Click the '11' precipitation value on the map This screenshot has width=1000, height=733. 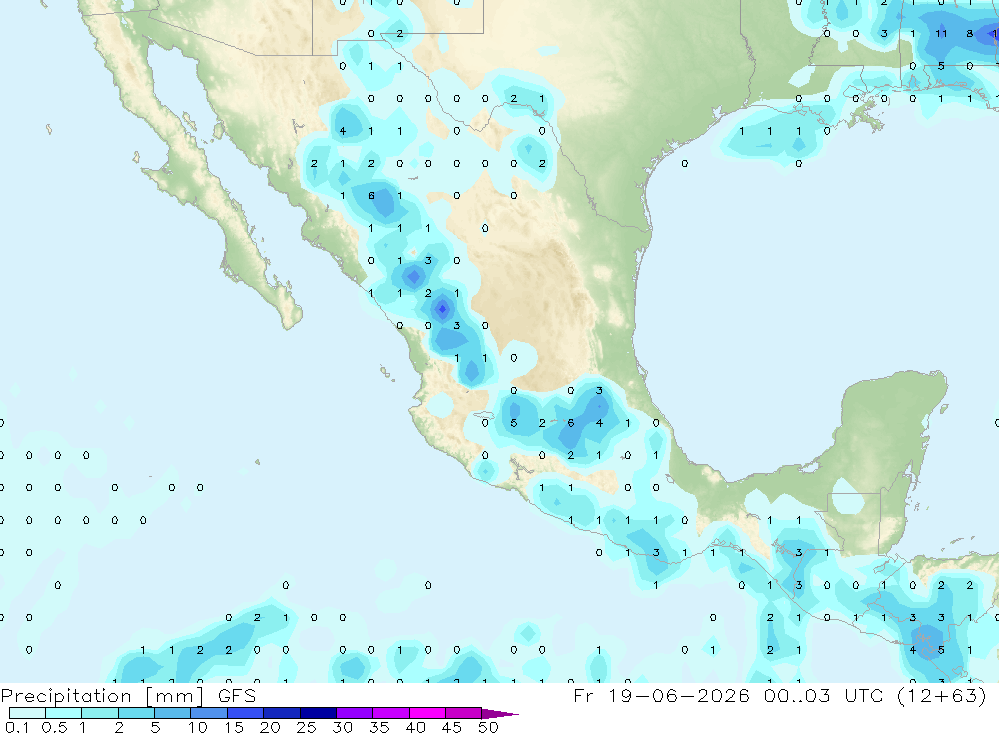pos(941,34)
